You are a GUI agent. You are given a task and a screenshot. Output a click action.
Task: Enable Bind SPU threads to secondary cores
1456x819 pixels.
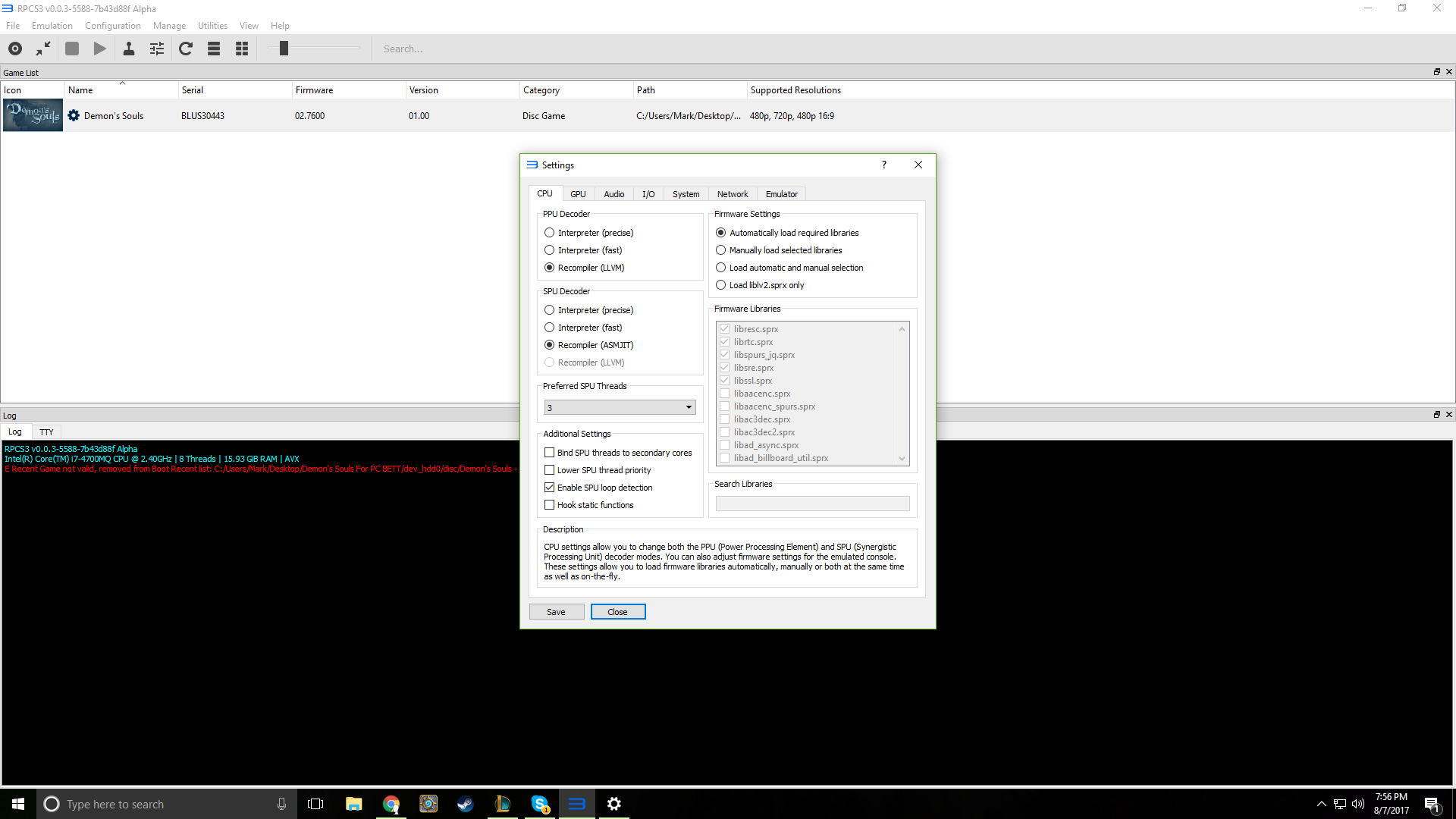pyautogui.click(x=550, y=453)
